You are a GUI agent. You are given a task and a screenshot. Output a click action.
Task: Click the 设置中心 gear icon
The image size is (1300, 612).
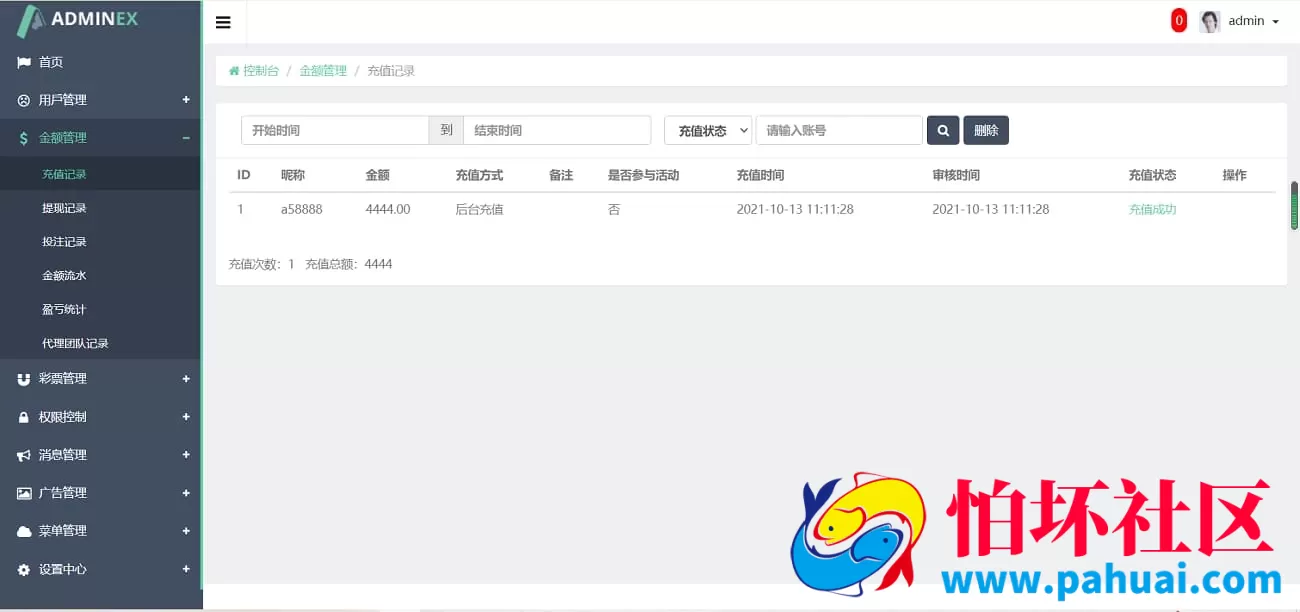(x=24, y=568)
